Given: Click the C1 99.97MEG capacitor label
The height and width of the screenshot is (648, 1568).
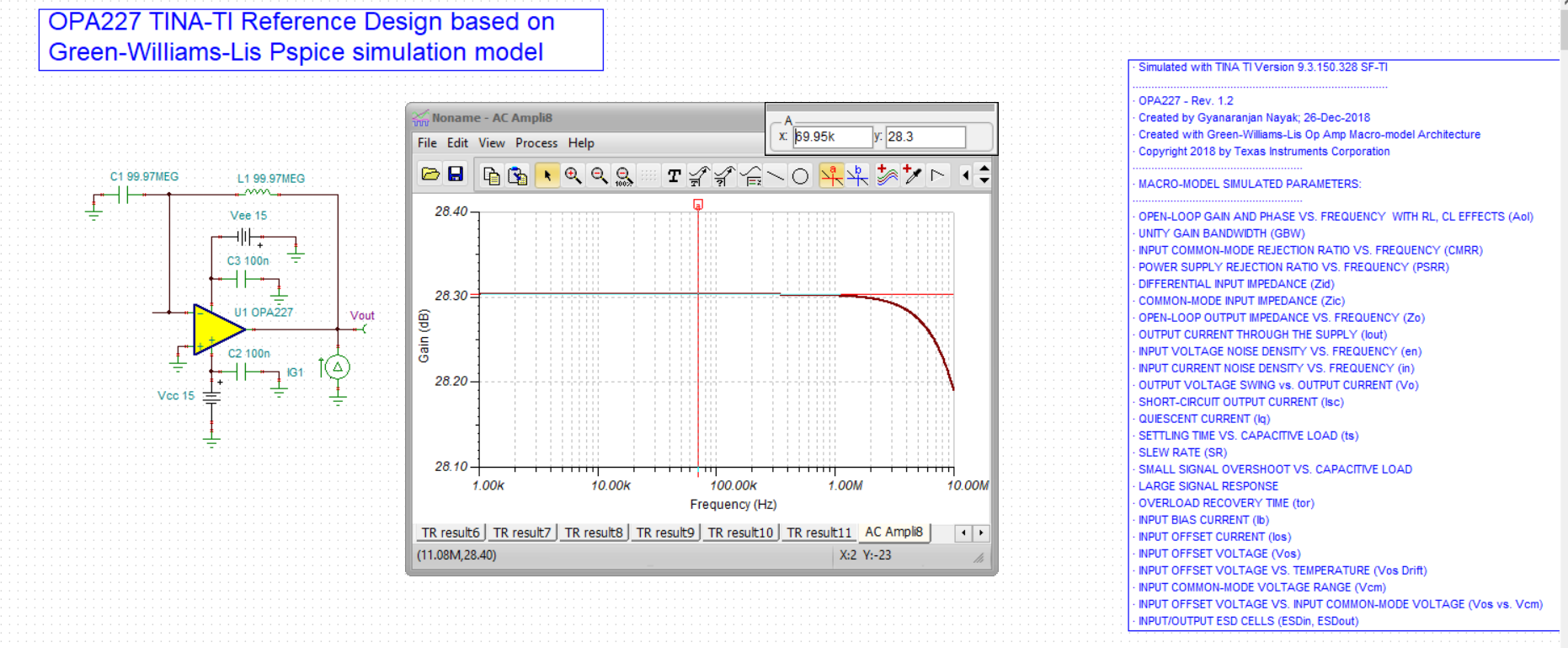Looking at the screenshot, I should pos(144,177).
